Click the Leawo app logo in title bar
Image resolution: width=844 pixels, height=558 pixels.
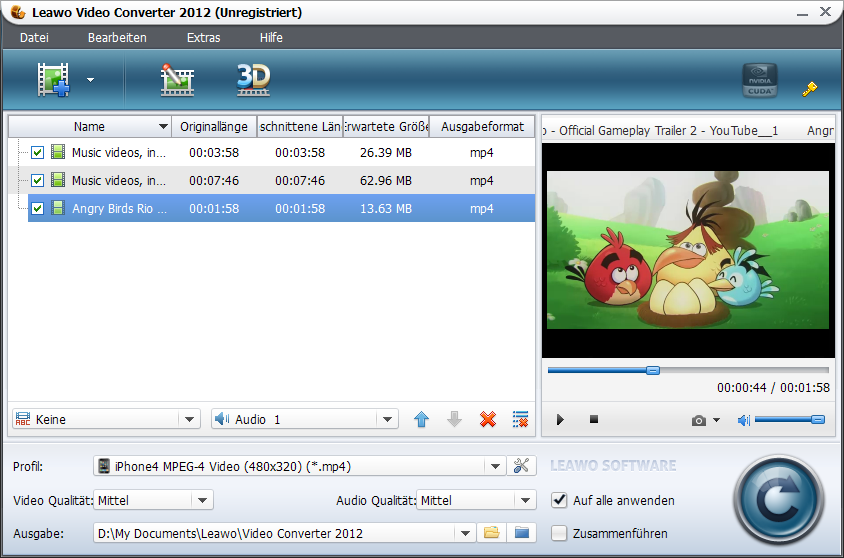tap(18, 12)
